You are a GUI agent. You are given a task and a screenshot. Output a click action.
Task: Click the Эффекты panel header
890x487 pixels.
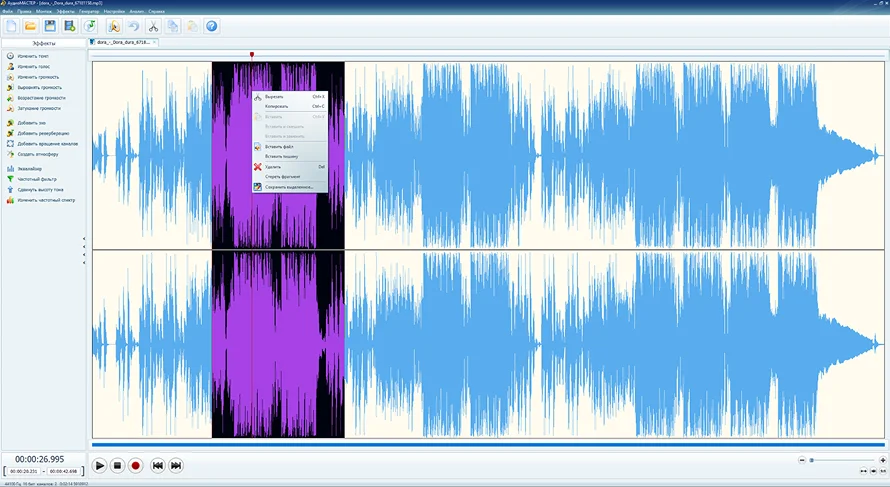44,43
